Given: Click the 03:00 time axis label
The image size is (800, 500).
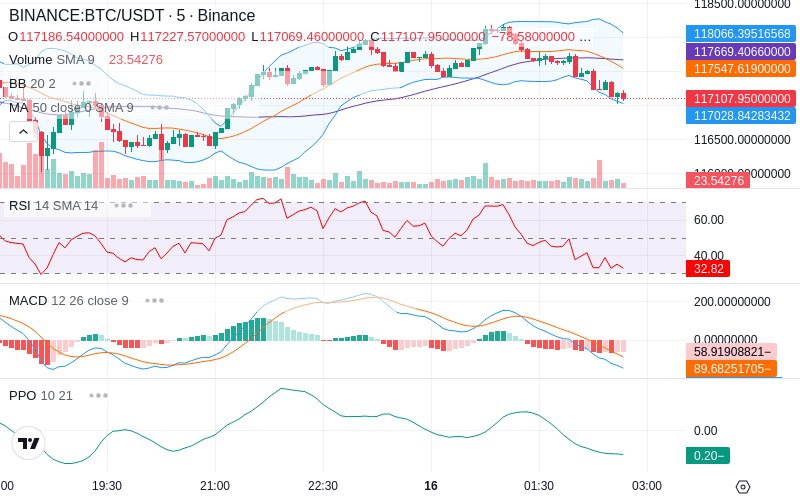Looking at the screenshot, I should pos(647,486).
